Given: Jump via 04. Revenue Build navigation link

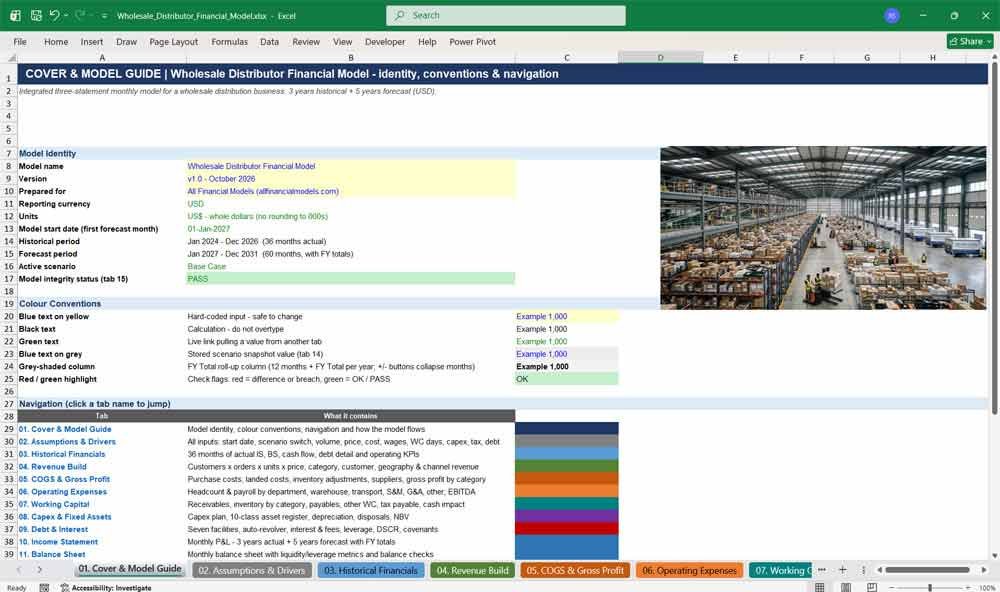Looking at the screenshot, I should click(52, 466).
